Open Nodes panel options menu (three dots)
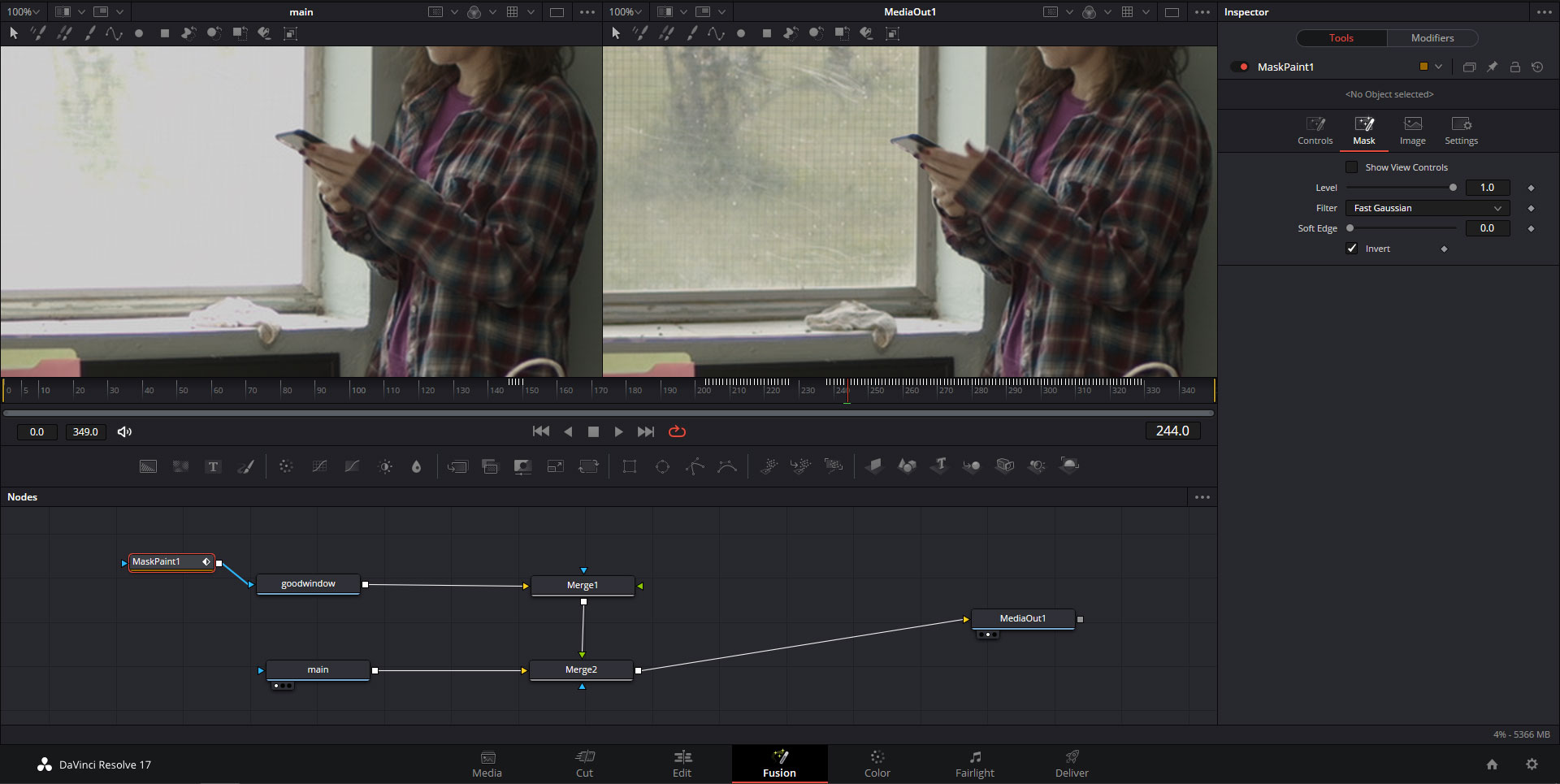This screenshot has height=784, width=1560. point(1202,497)
